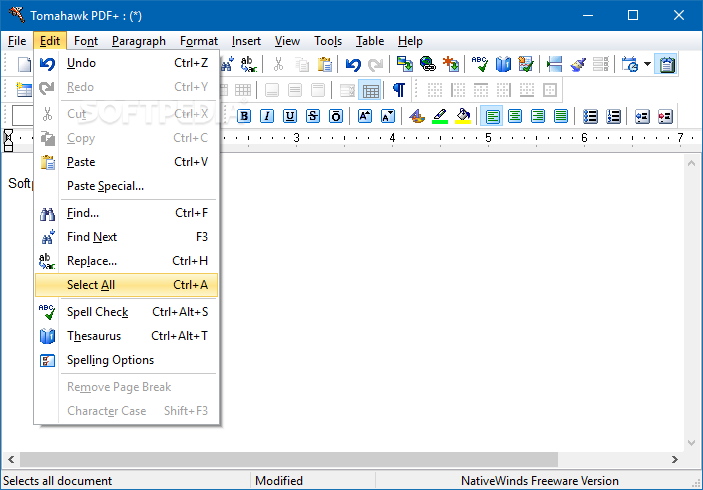Click the yellow paint bucket background color

click(463, 116)
